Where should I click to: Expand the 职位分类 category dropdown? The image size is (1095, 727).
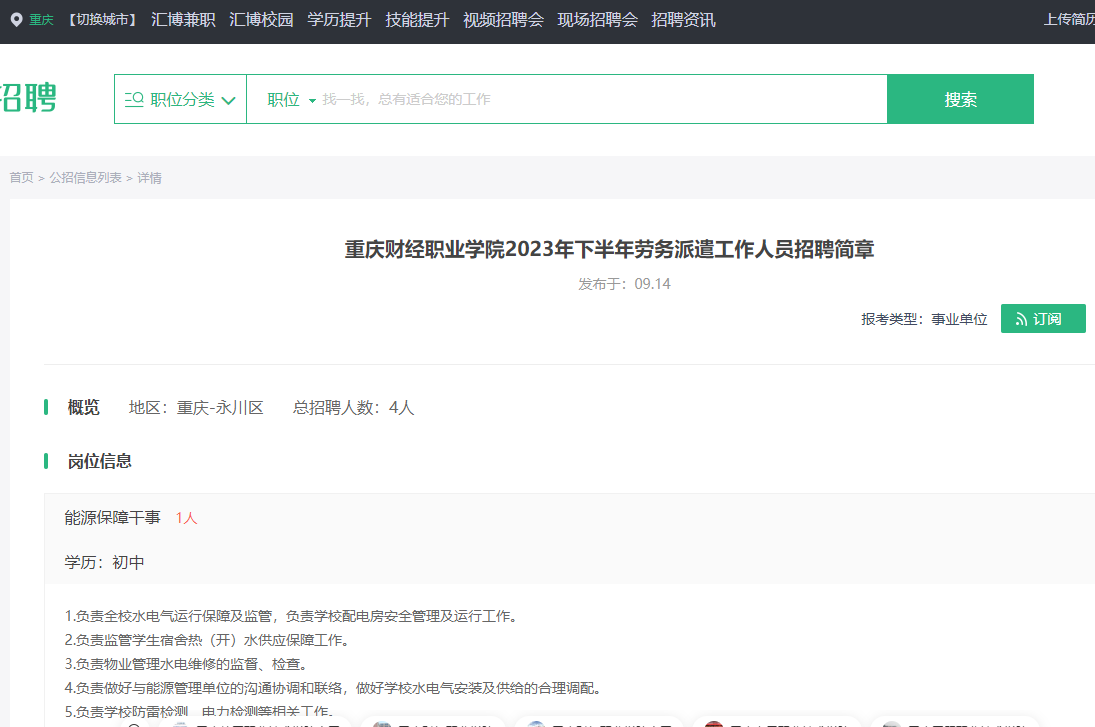180,99
